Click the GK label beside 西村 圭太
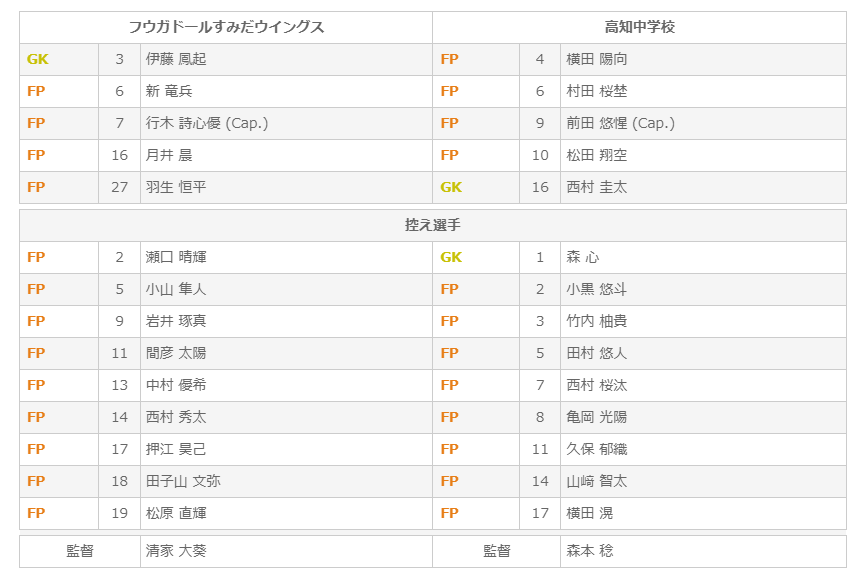The image size is (859, 578). (x=451, y=187)
